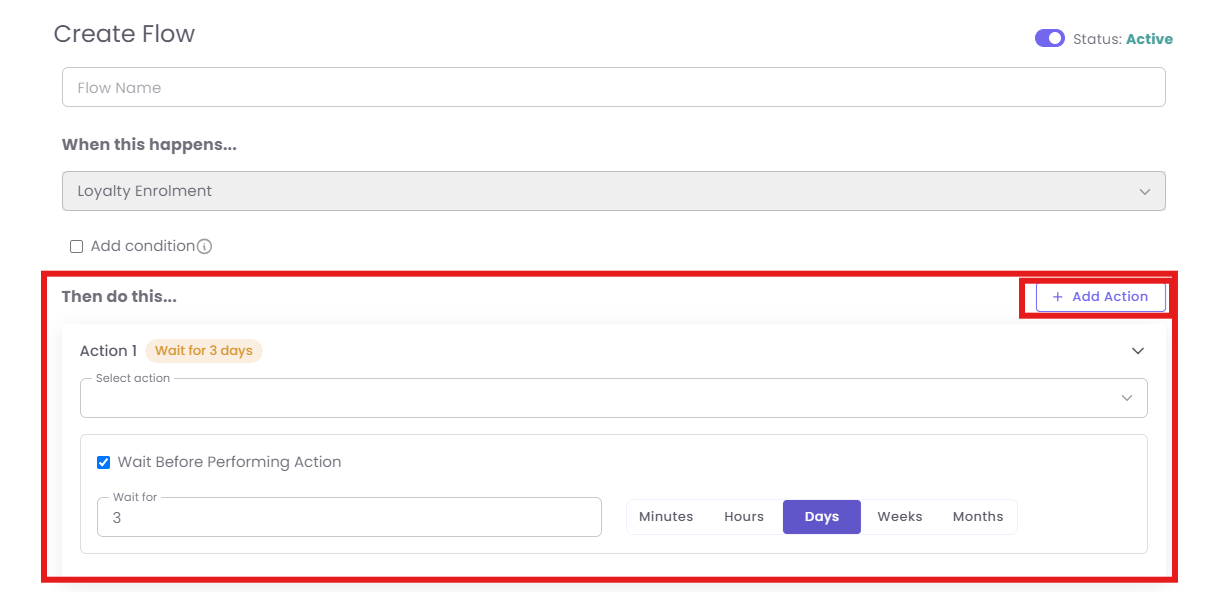Toggle the flow Status switch
The image size is (1207, 592).
click(1049, 38)
